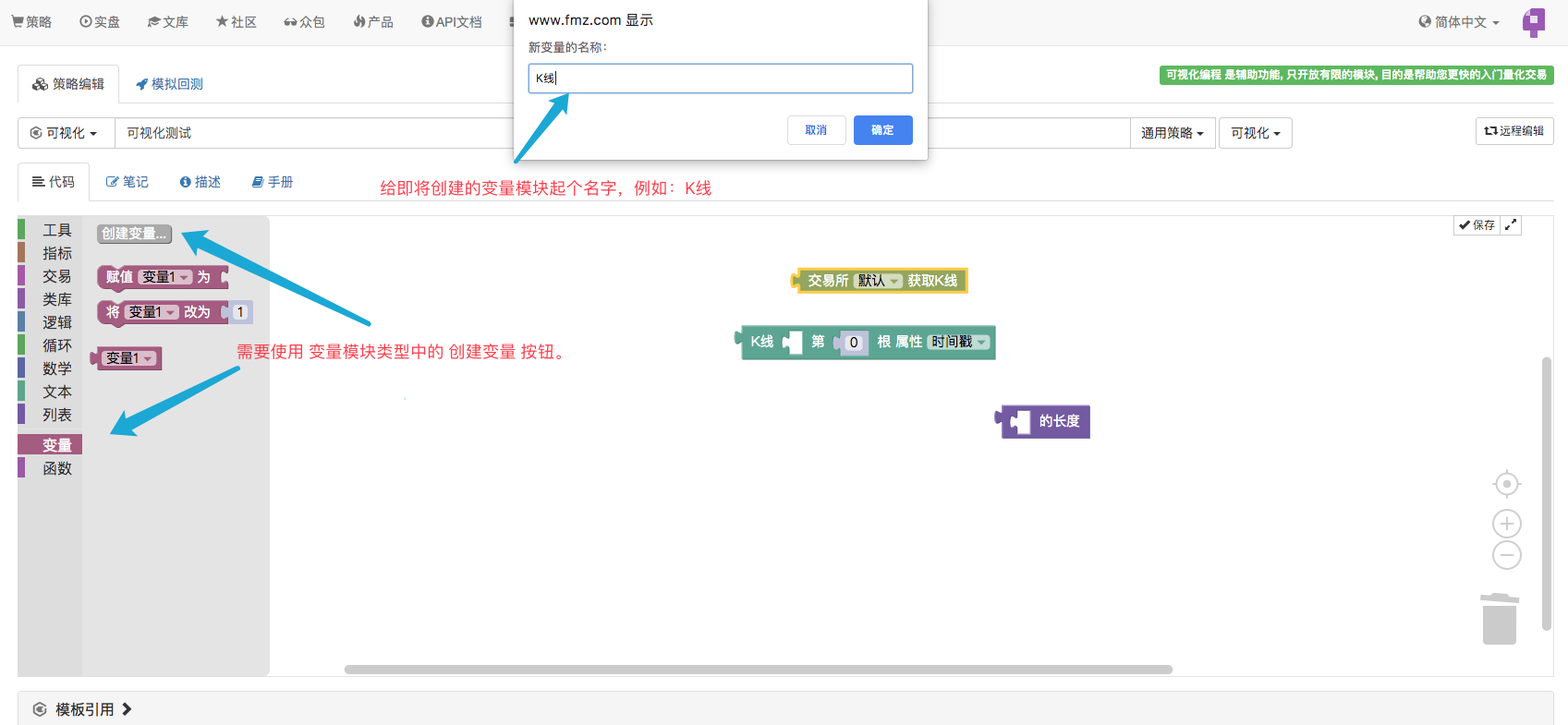1568x725 pixels.
Task: Click the workspace recenter crosshair icon
Action: 1506,484
